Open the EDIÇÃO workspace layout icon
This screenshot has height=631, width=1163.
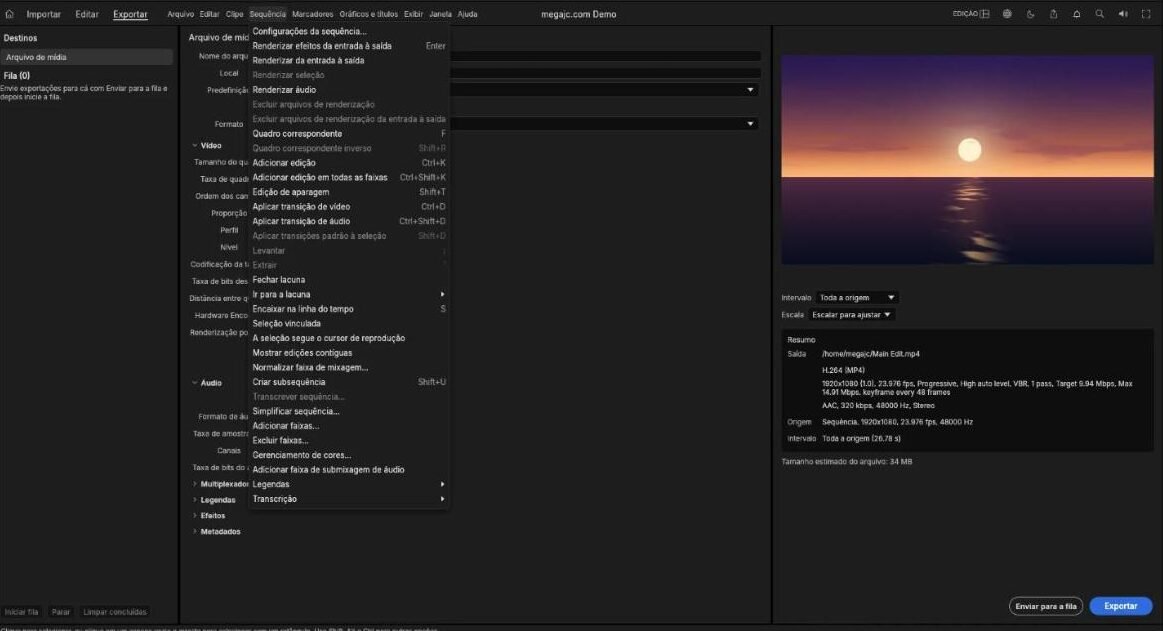(985, 13)
